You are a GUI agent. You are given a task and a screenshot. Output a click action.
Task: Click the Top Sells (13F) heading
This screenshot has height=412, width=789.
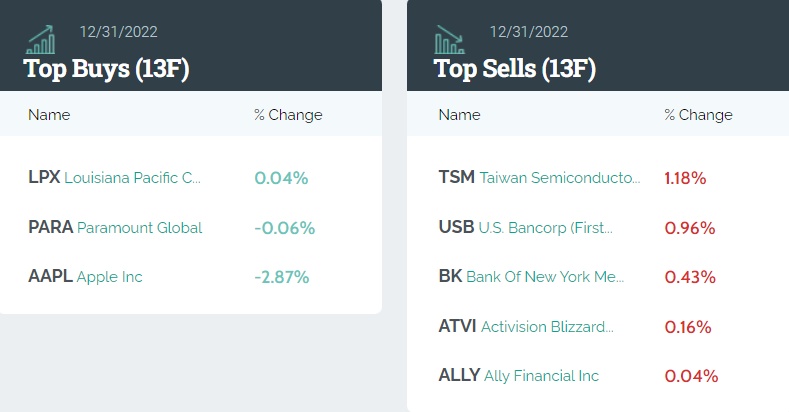point(515,69)
